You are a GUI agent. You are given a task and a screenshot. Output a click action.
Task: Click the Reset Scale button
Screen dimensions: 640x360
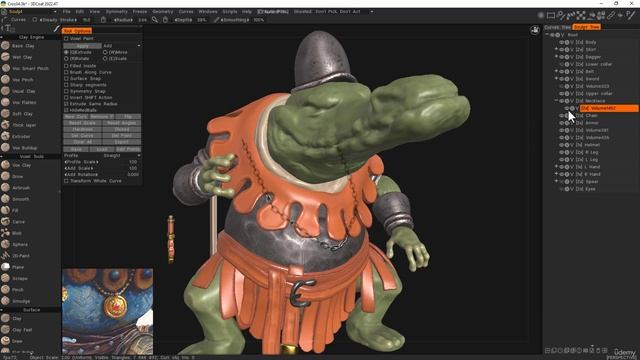82,123
